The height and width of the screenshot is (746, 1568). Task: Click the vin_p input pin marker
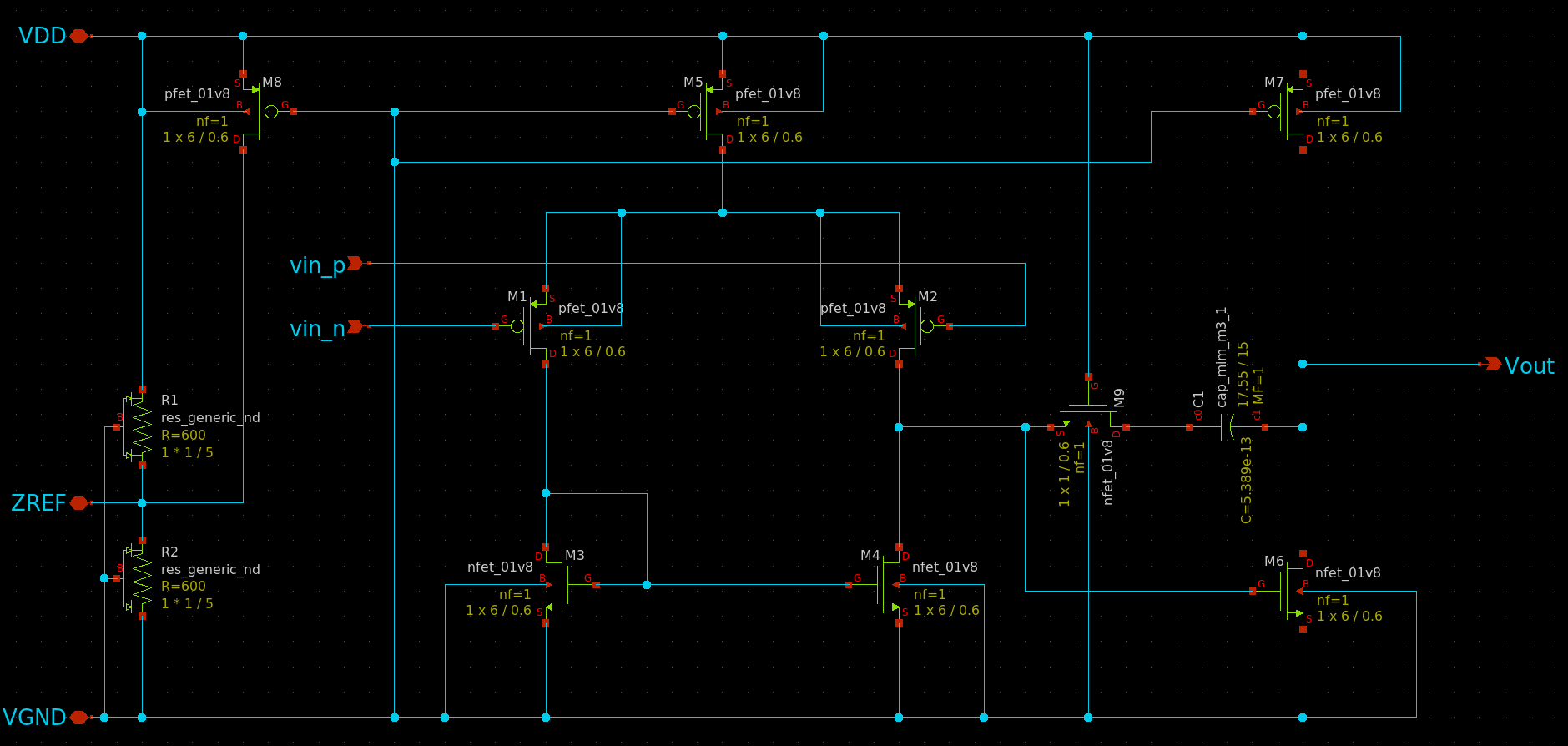(x=355, y=263)
